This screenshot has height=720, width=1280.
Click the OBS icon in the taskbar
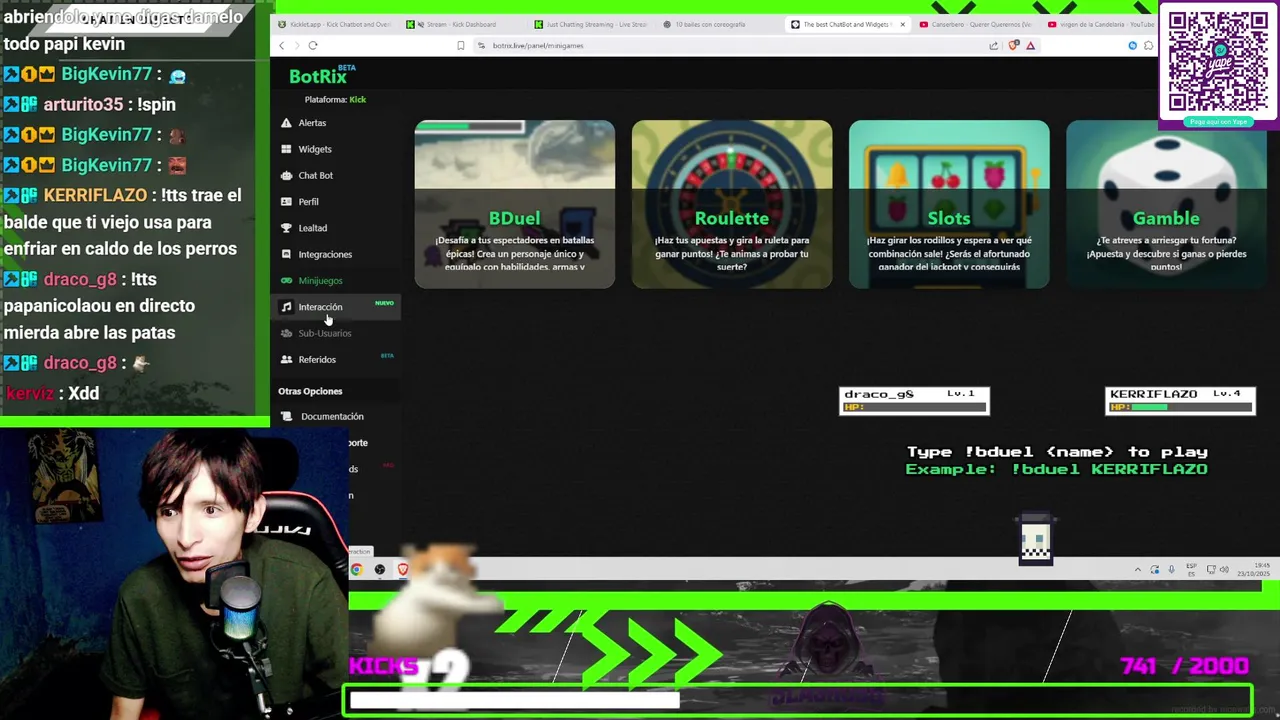380,569
